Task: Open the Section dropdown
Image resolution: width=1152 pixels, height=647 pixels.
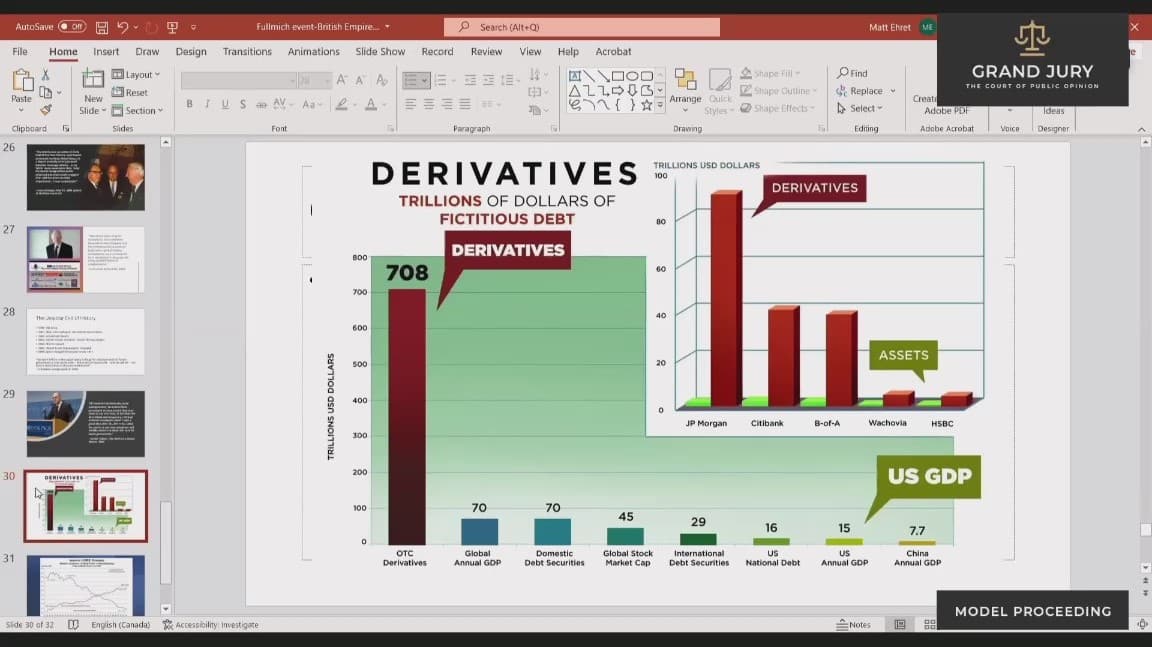Action: 137,111
